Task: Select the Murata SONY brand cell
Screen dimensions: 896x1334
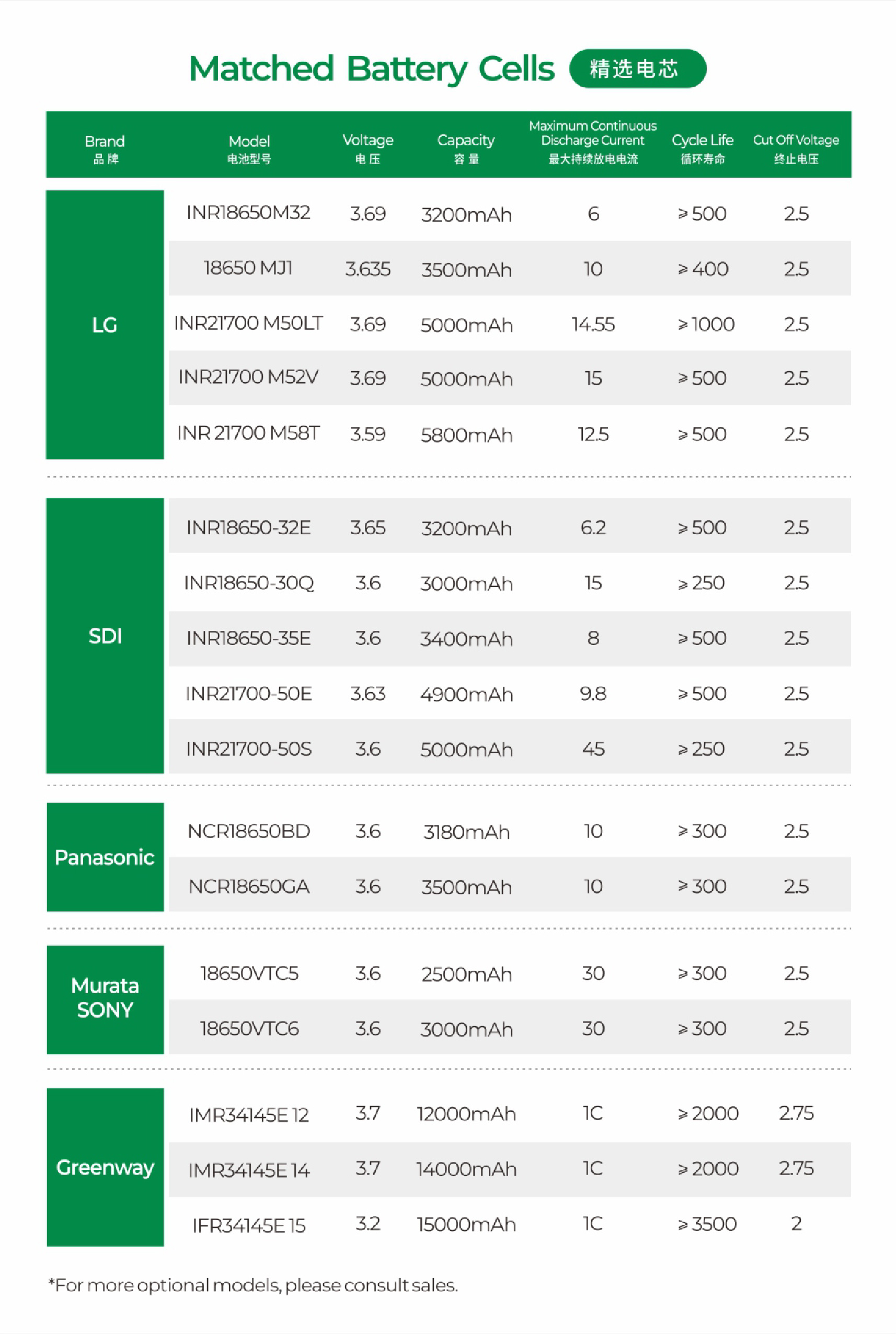Action: pyautogui.click(x=105, y=997)
